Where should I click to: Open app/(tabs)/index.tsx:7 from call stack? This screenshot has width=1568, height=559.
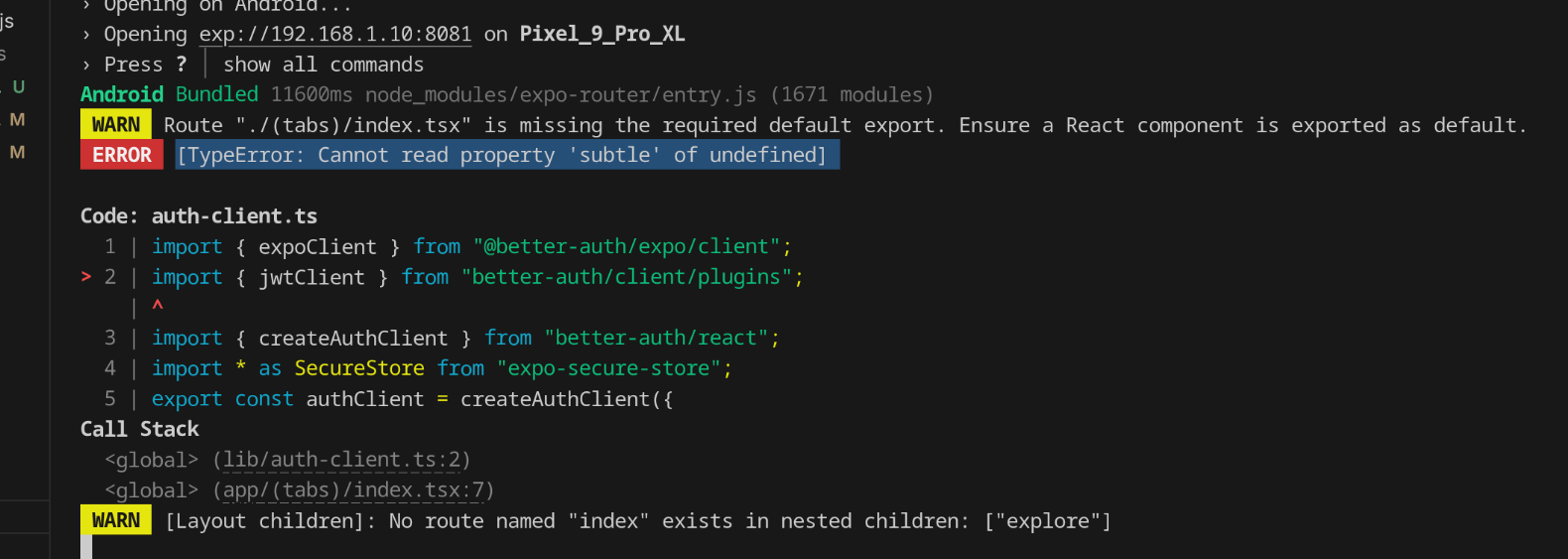point(353,490)
